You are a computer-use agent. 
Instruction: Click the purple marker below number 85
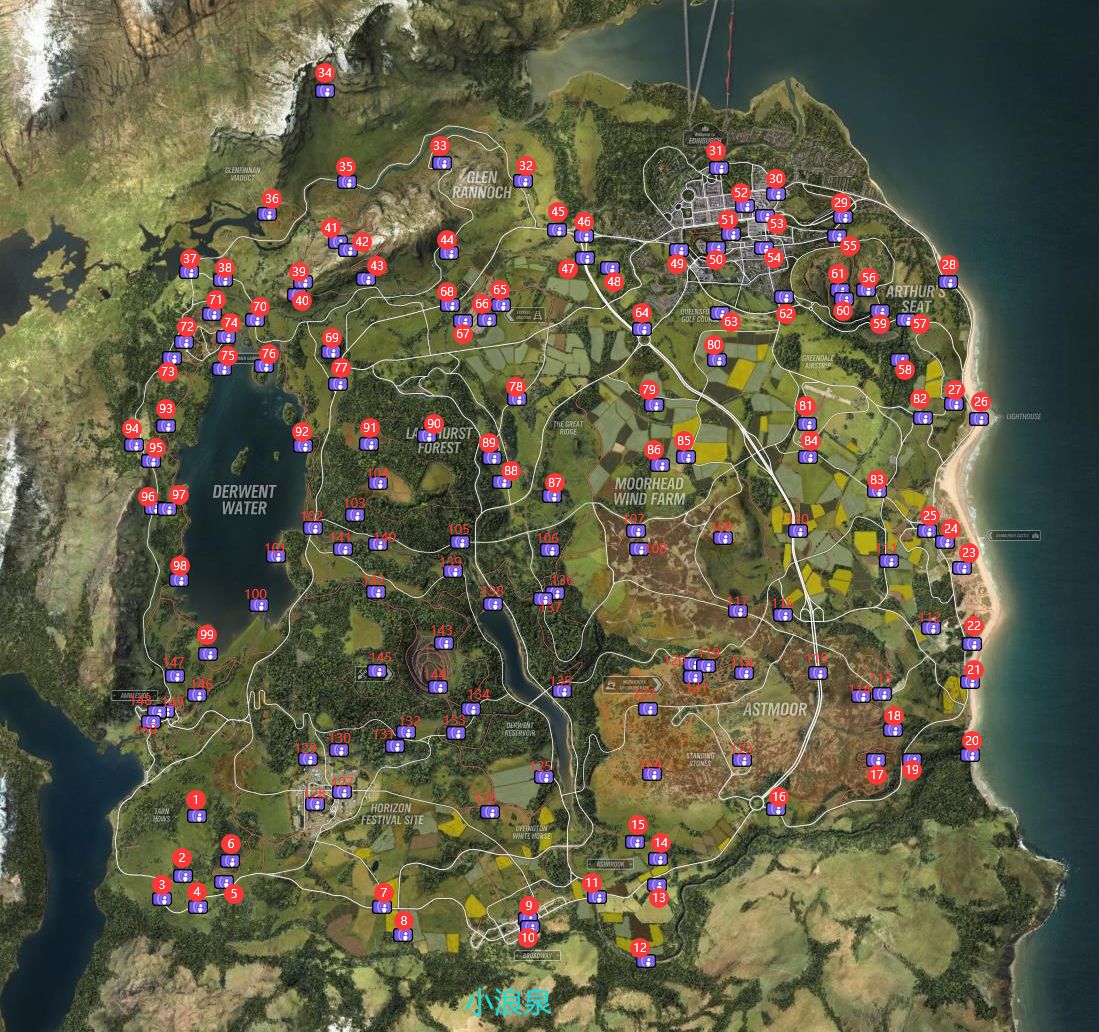coord(686,457)
